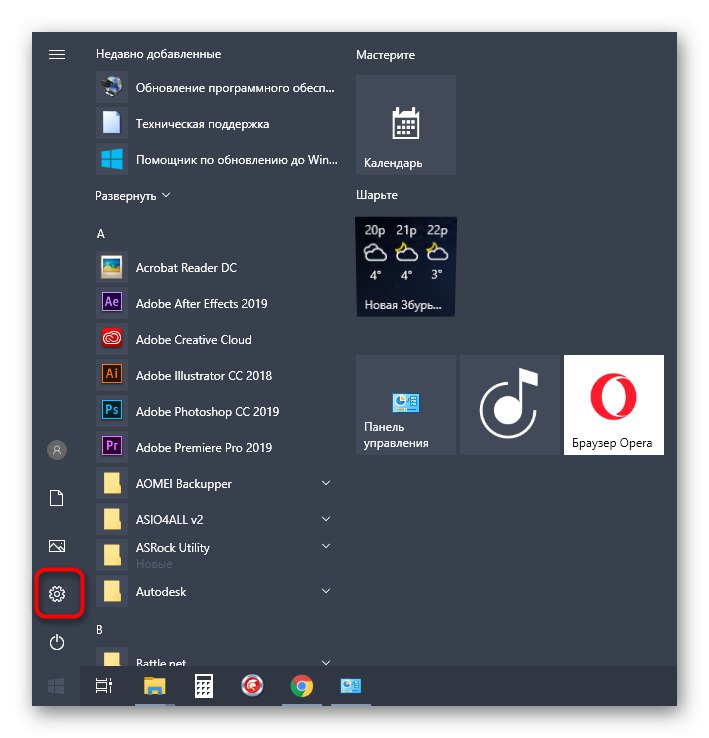This screenshot has width=709, height=738.
Task: Click the Мастерите tile group title
Action: point(385,55)
